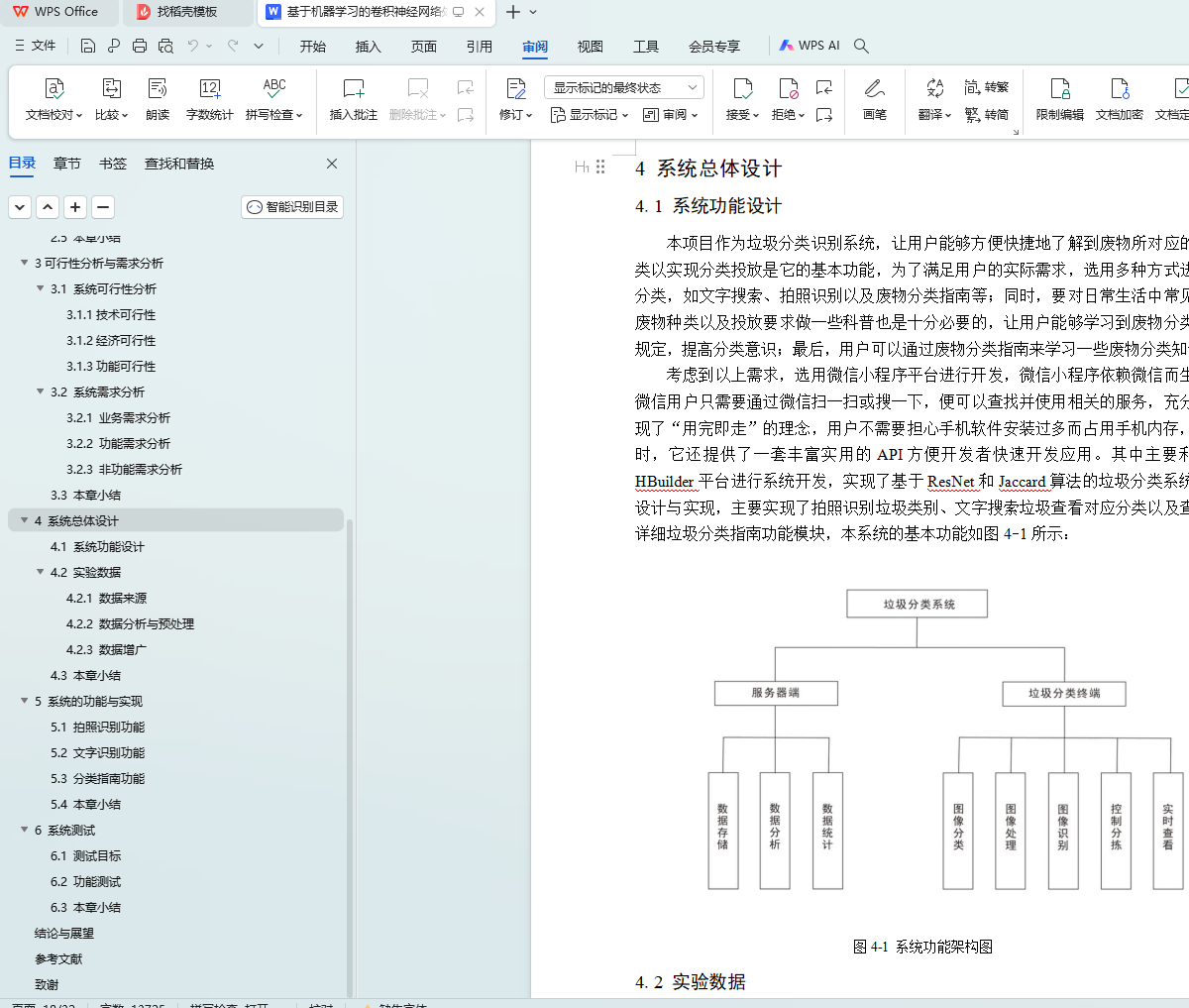The width and height of the screenshot is (1189, 1008).
Task: Go to next revision icon
Action: click(x=824, y=115)
